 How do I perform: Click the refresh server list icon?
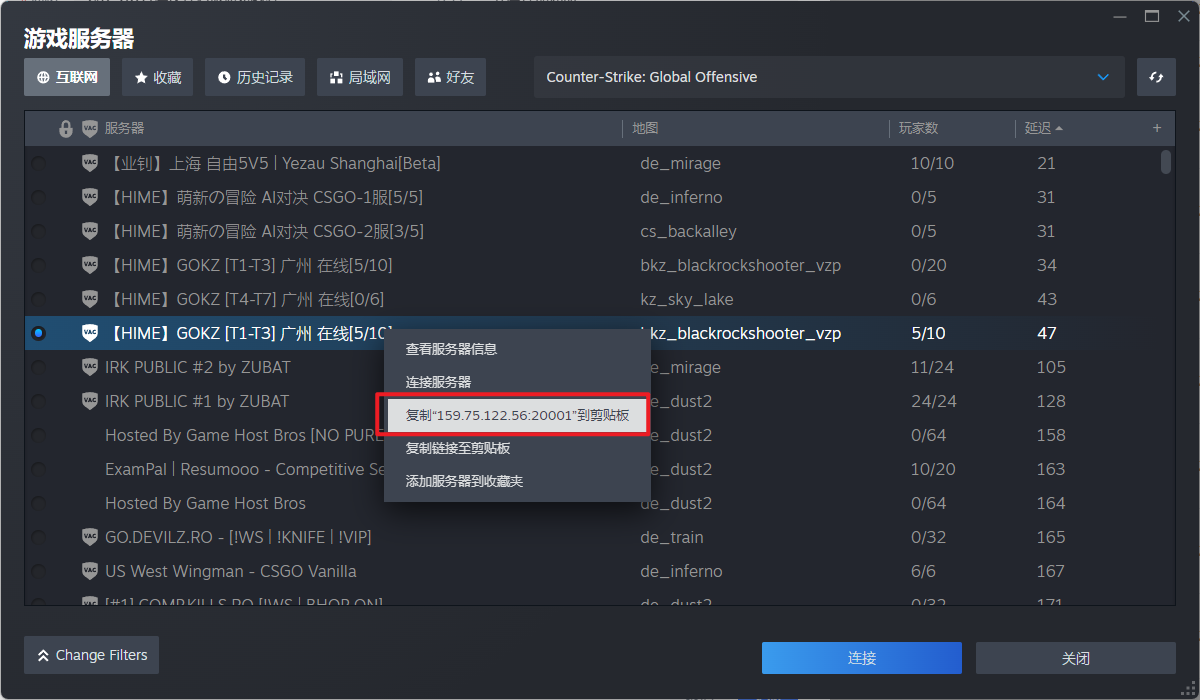(x=1156, y=77)
